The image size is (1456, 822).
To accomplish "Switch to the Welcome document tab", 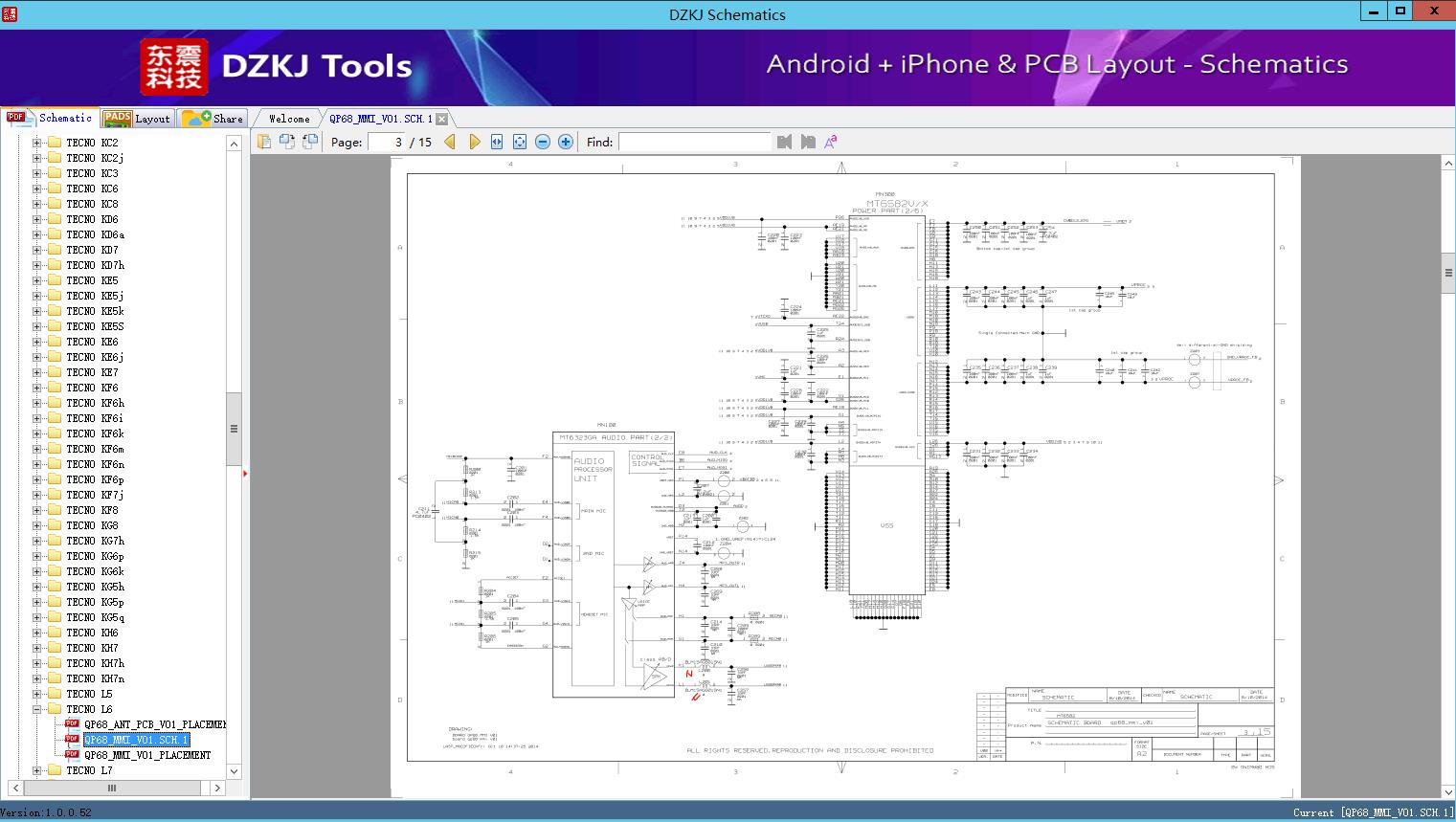I will pos(289,119).
